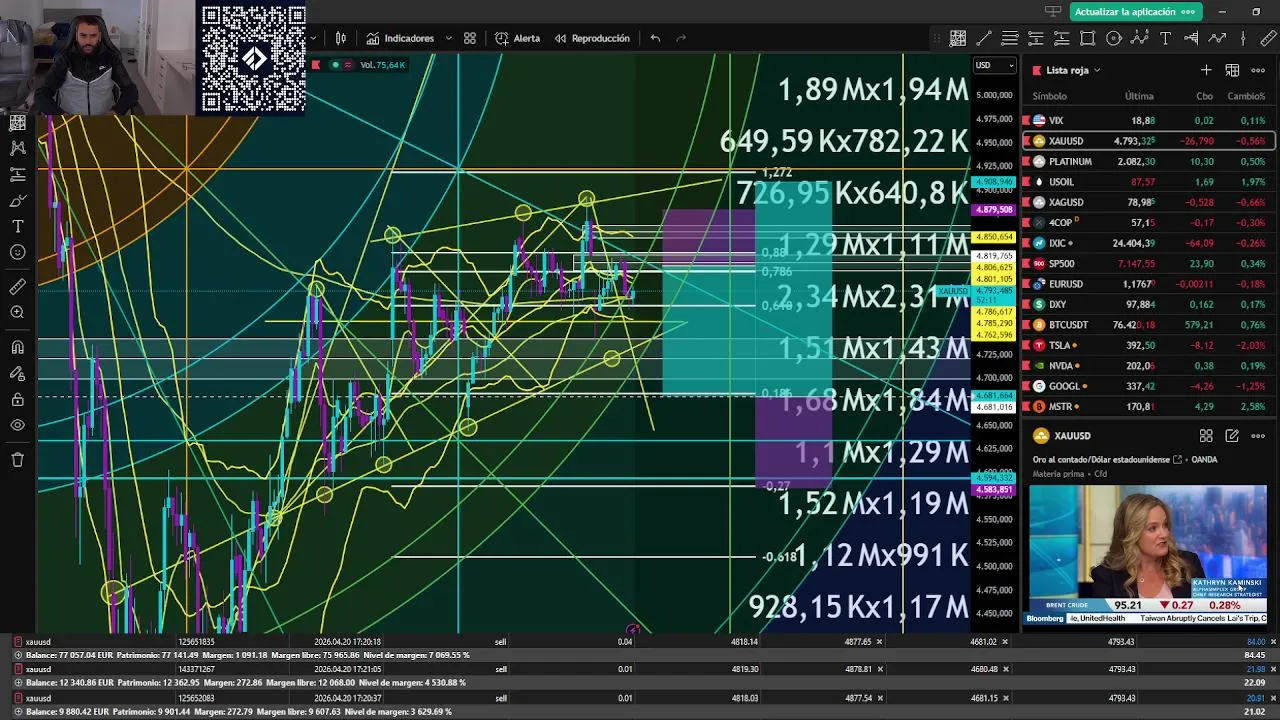Open advanced view icon beside Lista roja
Screen dimensions: 1280x720
pos(1232,70)
